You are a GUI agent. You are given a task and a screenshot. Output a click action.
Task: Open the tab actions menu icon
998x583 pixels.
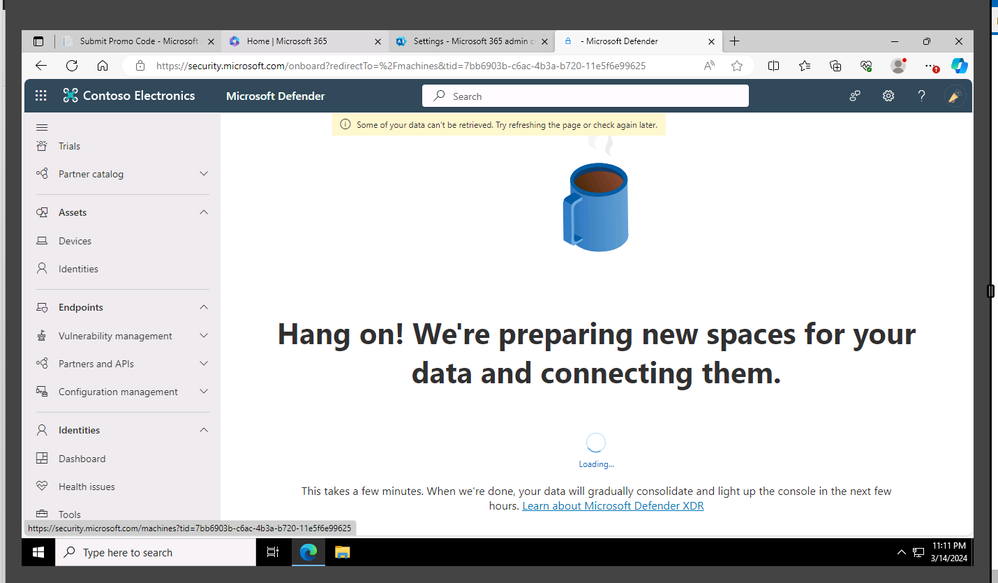click(38, 41)
